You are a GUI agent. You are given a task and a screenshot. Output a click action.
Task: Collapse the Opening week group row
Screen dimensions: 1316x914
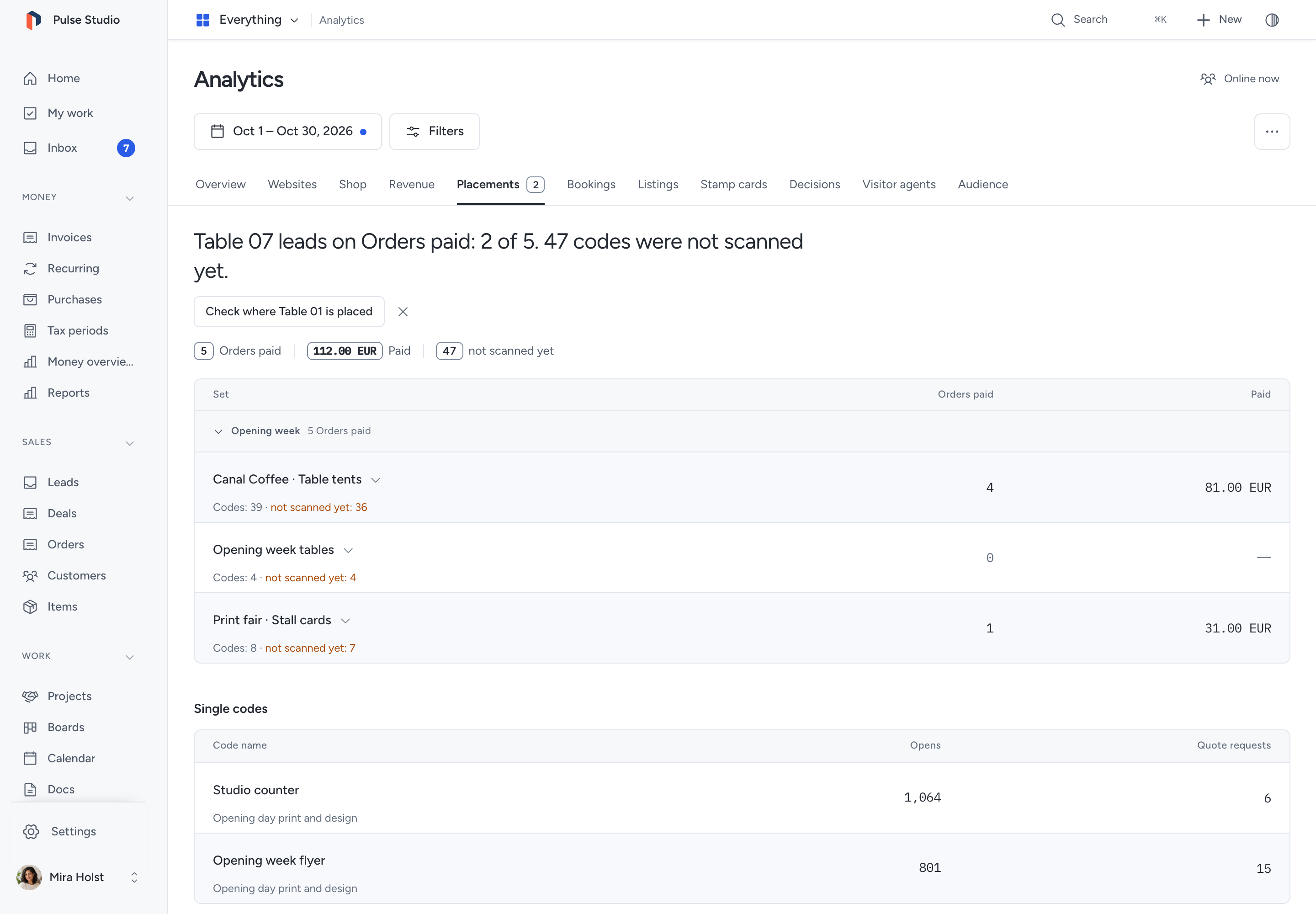[x=742, y=431]
